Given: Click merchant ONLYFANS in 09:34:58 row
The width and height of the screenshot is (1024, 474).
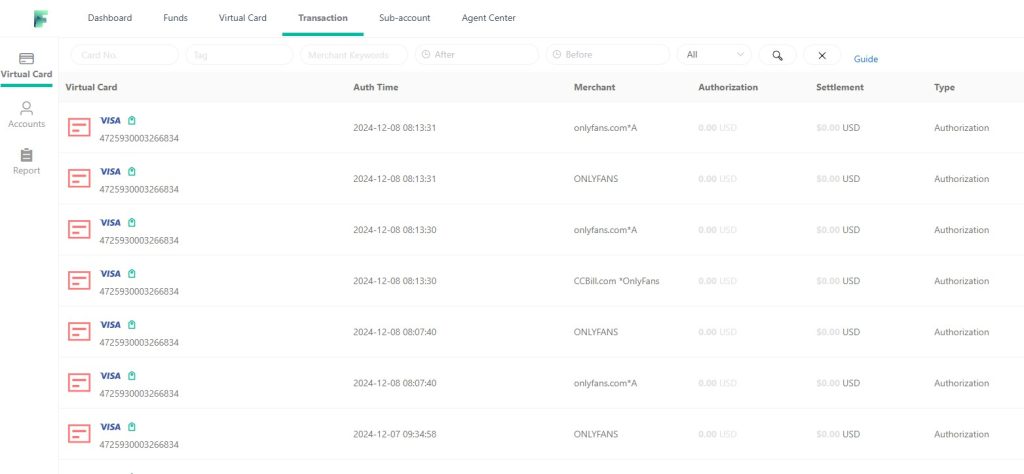Looking at the screenshot, I should [596, 434].
